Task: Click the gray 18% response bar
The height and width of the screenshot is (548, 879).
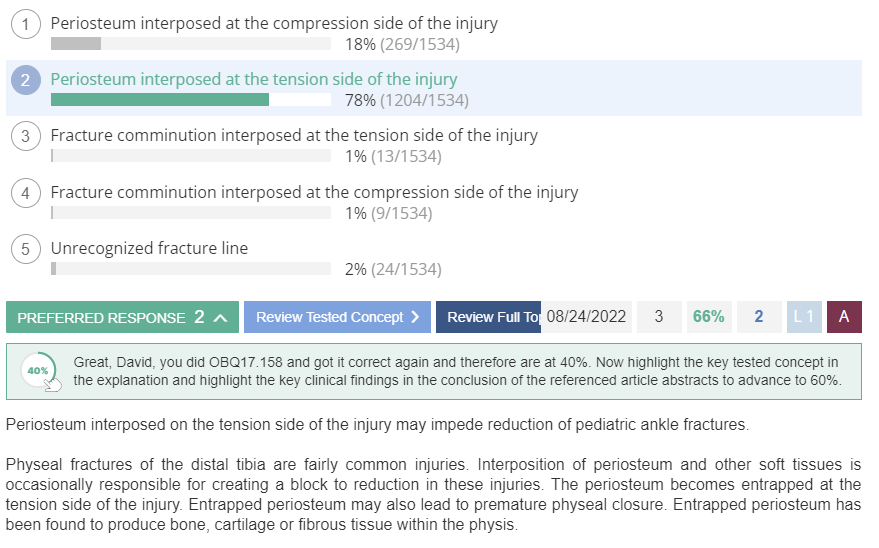Action: pos(76,44)
